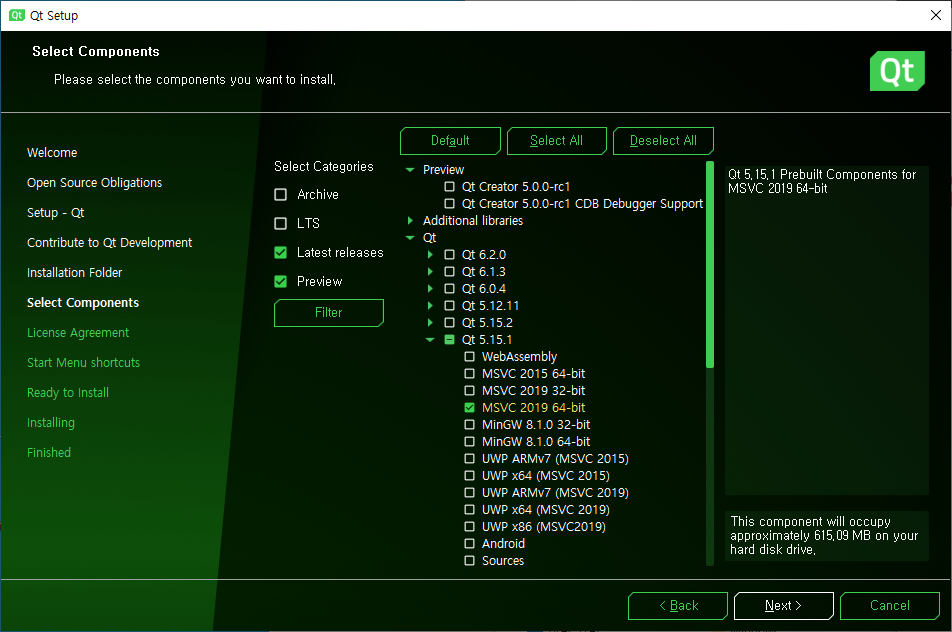Select the Start Menu shortcuts step
Viewport: 952px width, 632px height.
point(84,362)
